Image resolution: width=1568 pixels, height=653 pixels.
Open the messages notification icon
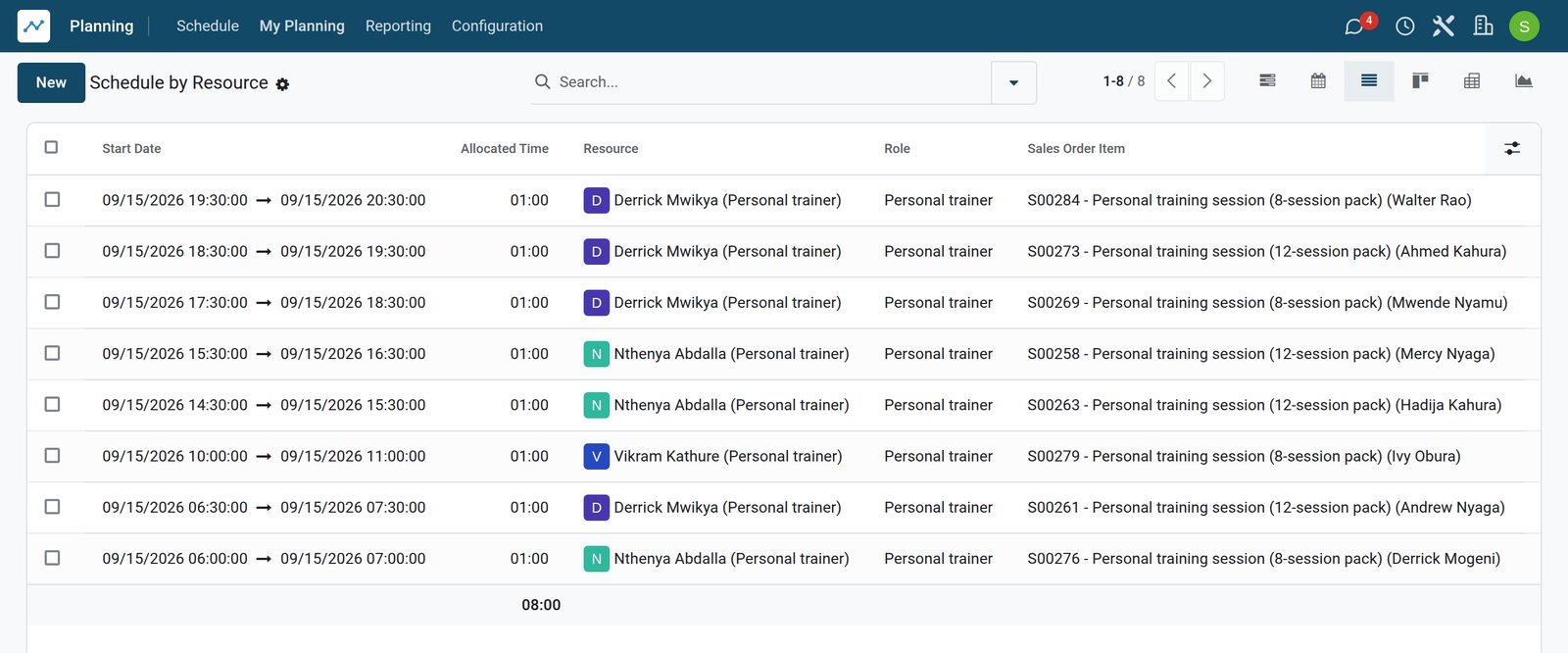(1356, 26)
